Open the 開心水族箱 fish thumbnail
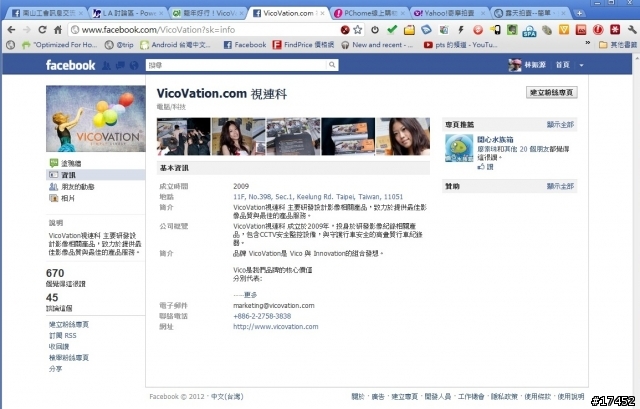Image resolution: width=640 pixels, height=409 pixels. click(x=459, y=148)
